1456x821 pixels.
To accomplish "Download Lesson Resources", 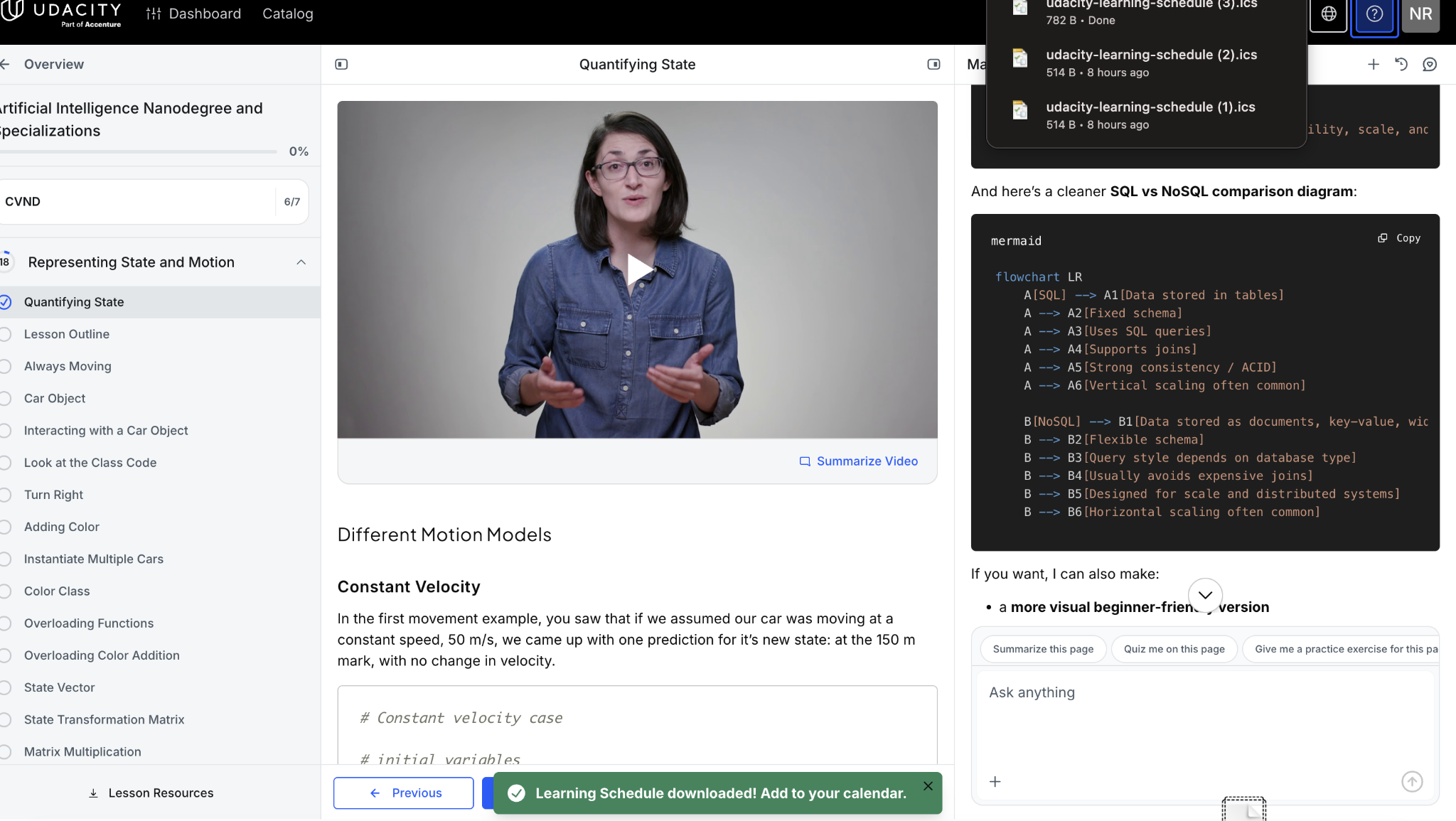I will (151, 793).
